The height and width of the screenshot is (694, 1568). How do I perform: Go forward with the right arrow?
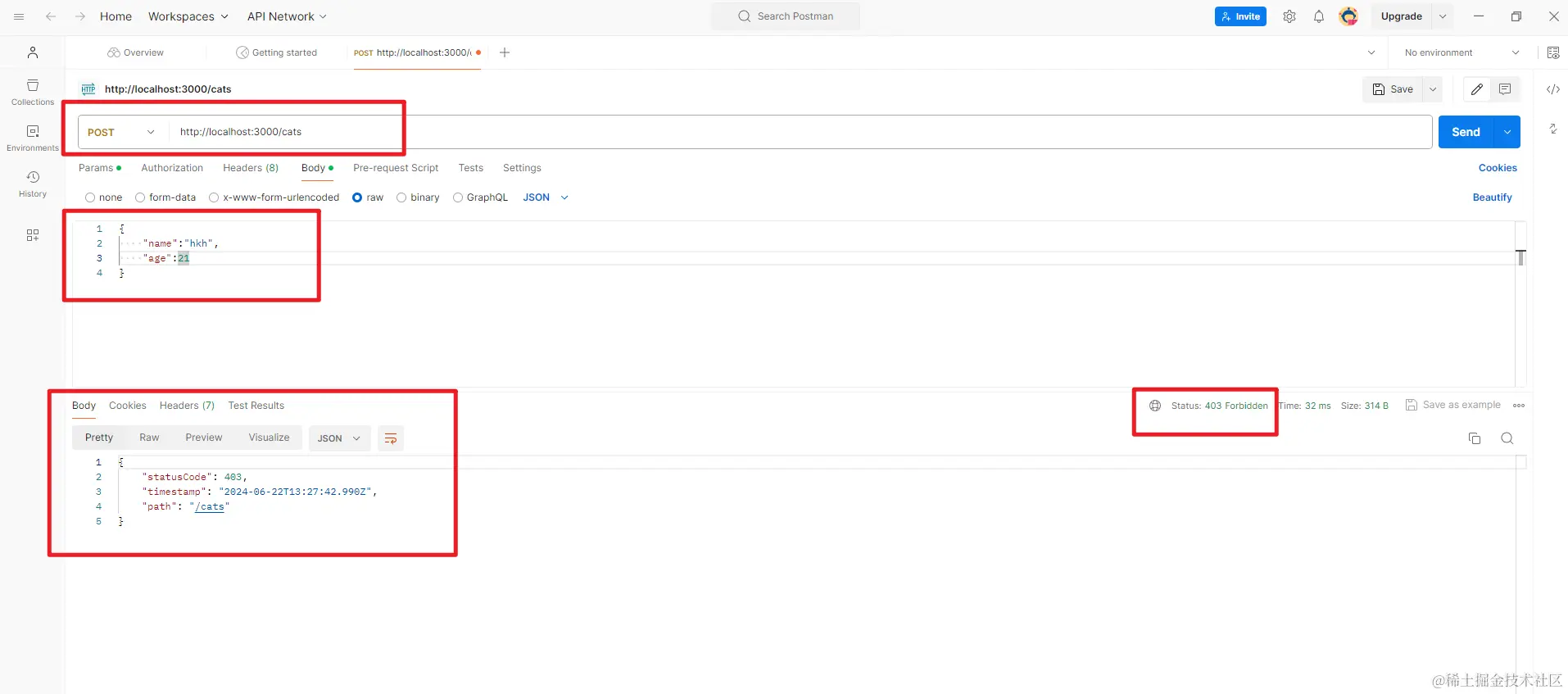coord(80,16)
